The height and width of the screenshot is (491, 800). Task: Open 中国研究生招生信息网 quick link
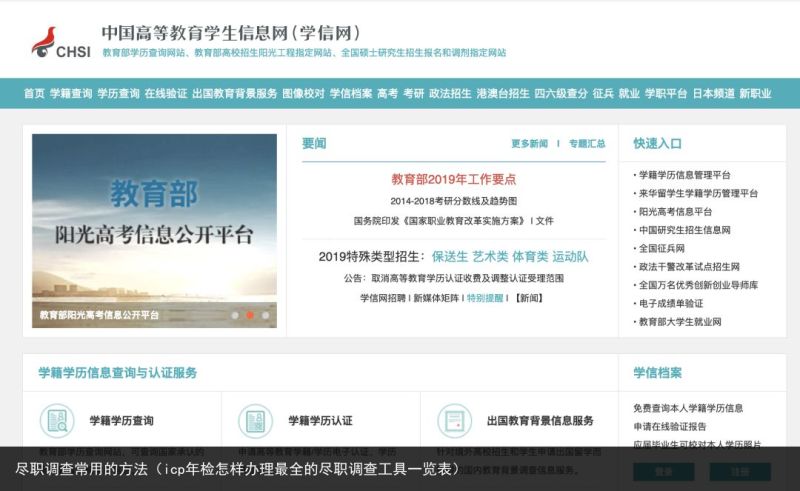point(685,230)
